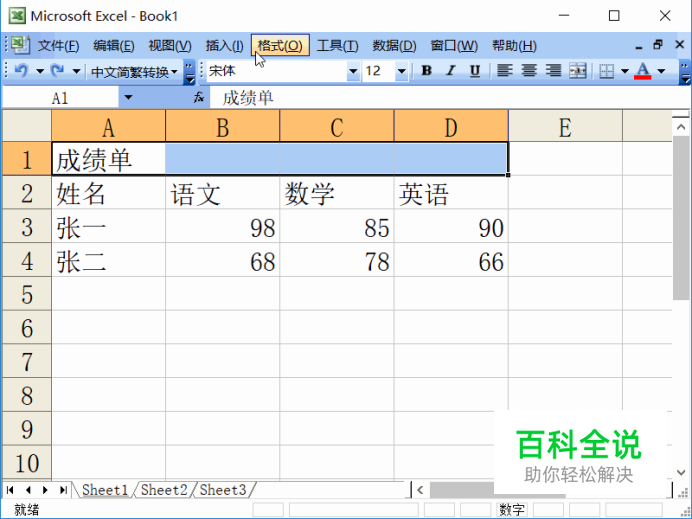Apply center text alignment
692x519 pixels.
[x=529, y=71]
